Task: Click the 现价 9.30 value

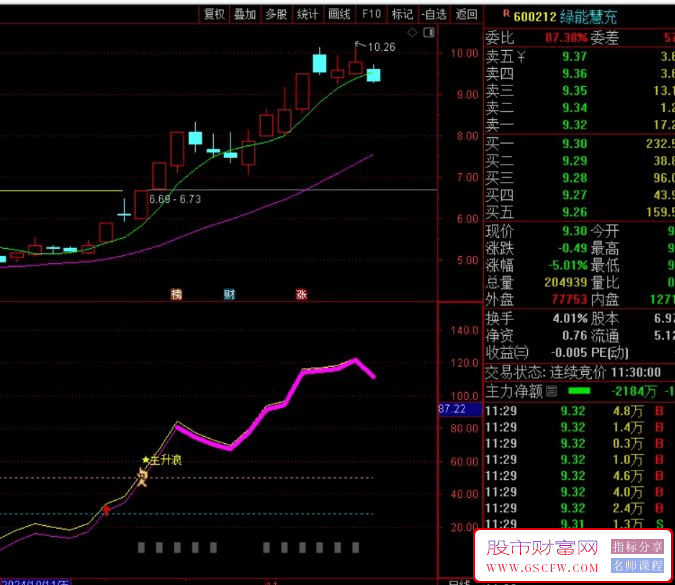Action: [x=575, y=231]
